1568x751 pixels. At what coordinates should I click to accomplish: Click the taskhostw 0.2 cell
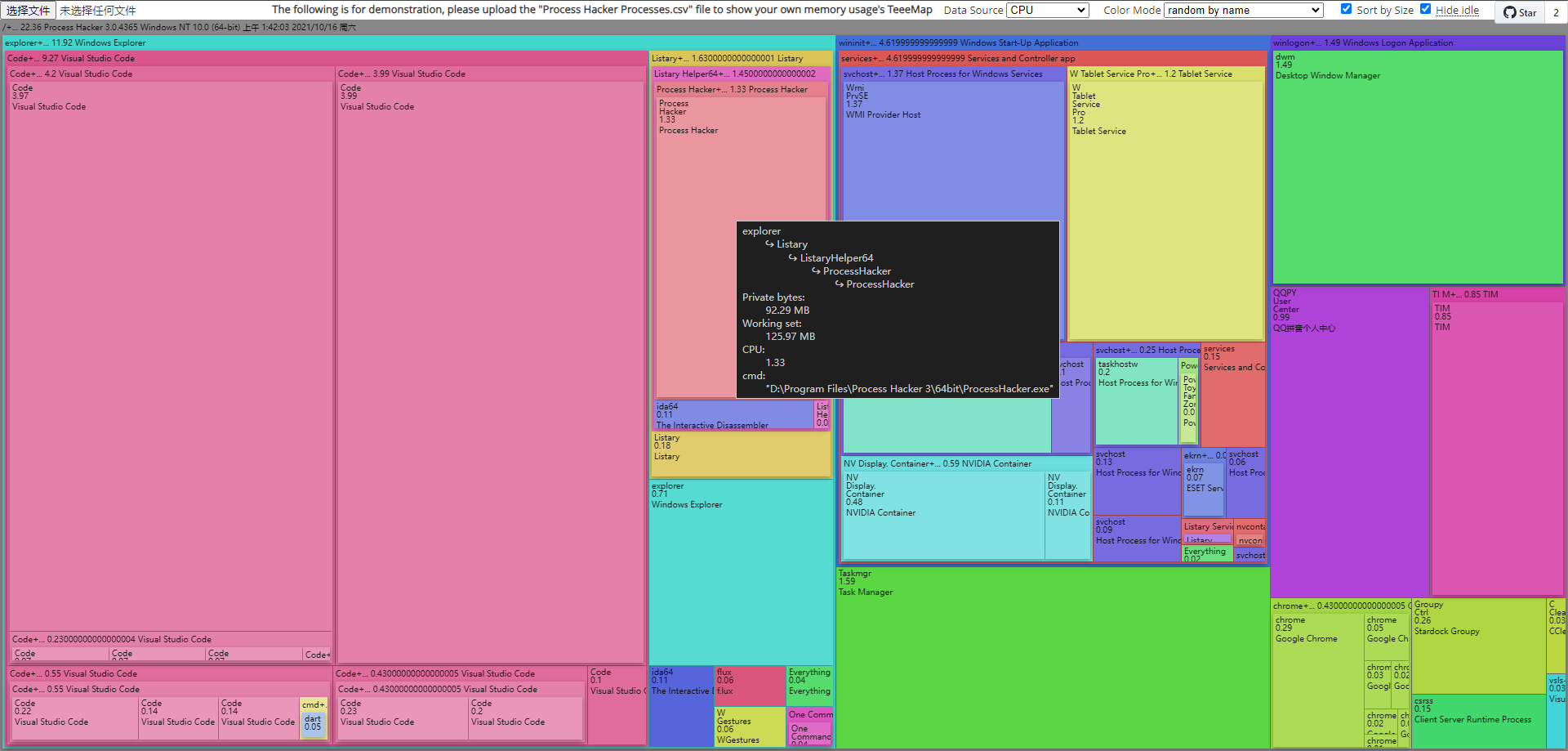[1137, 400]
